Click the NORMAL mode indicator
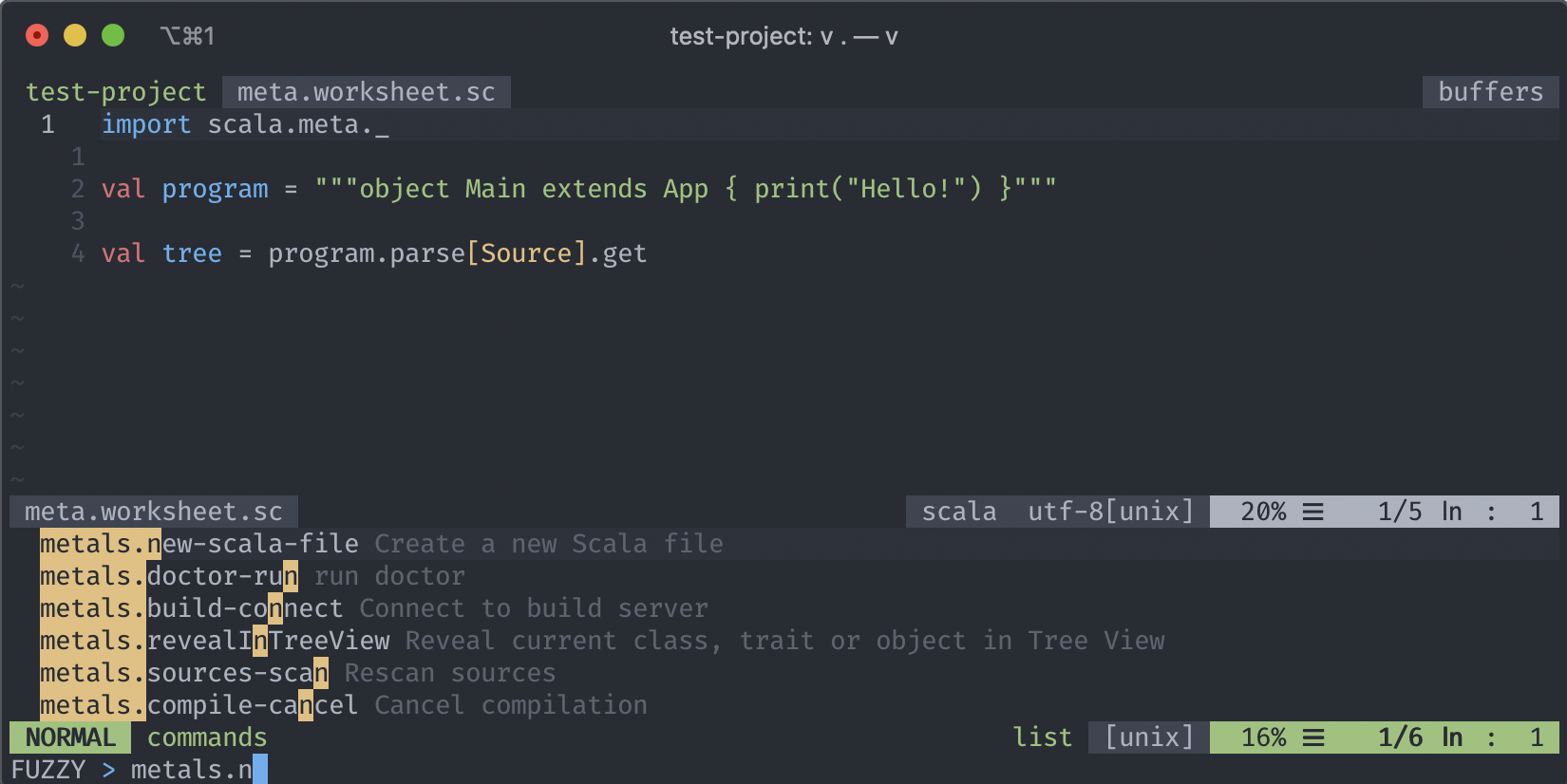Screen dimensions: 1567x784 click(70, 737)
